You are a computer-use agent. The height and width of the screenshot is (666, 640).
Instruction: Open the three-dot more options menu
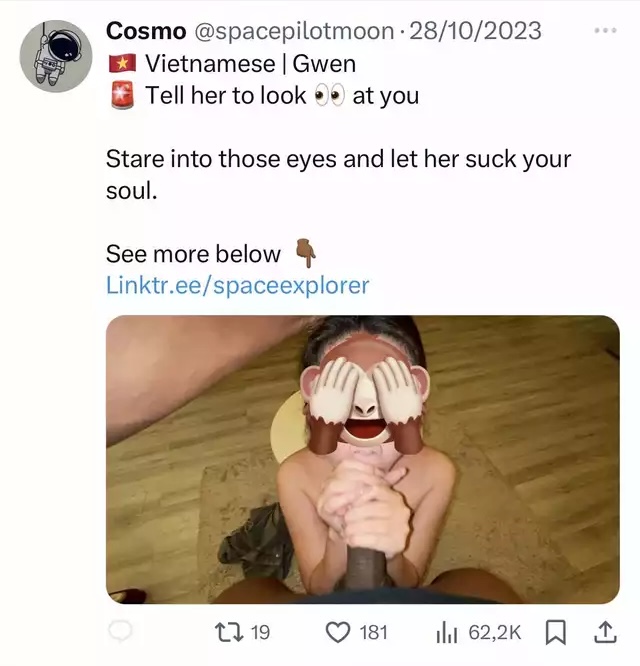pos(605,30)
